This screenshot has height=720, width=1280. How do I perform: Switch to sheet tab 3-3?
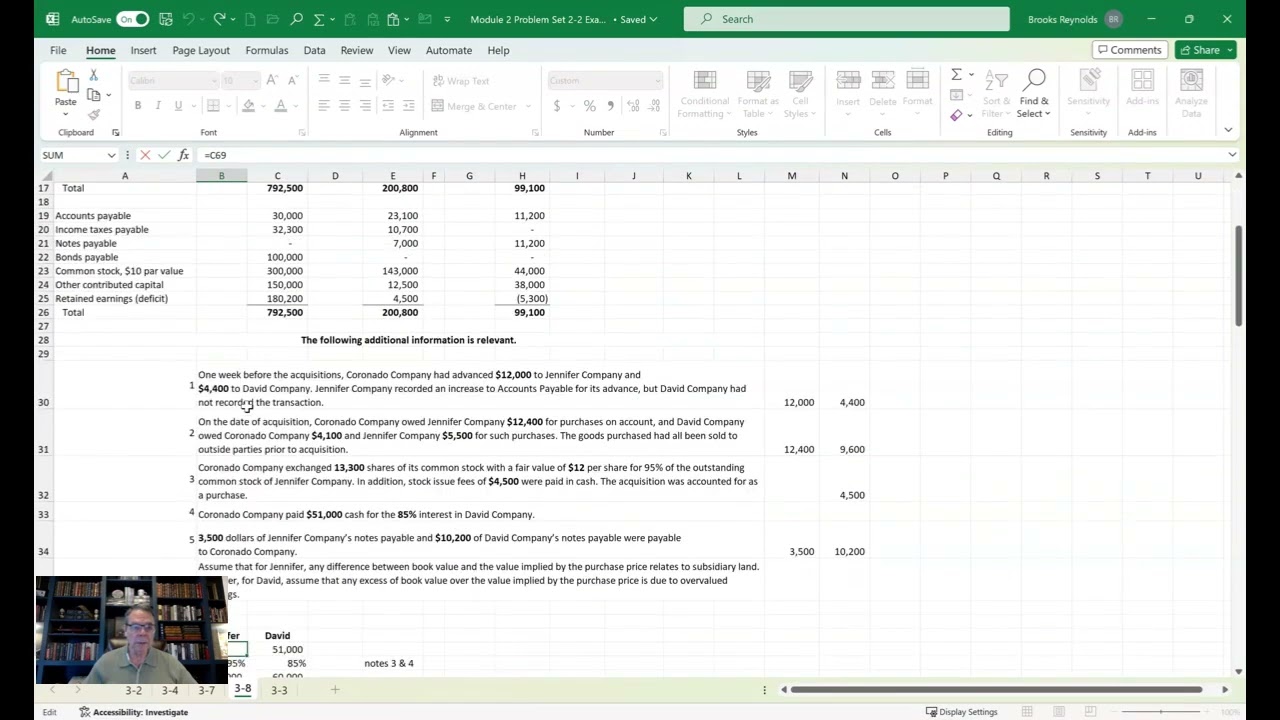279,690
